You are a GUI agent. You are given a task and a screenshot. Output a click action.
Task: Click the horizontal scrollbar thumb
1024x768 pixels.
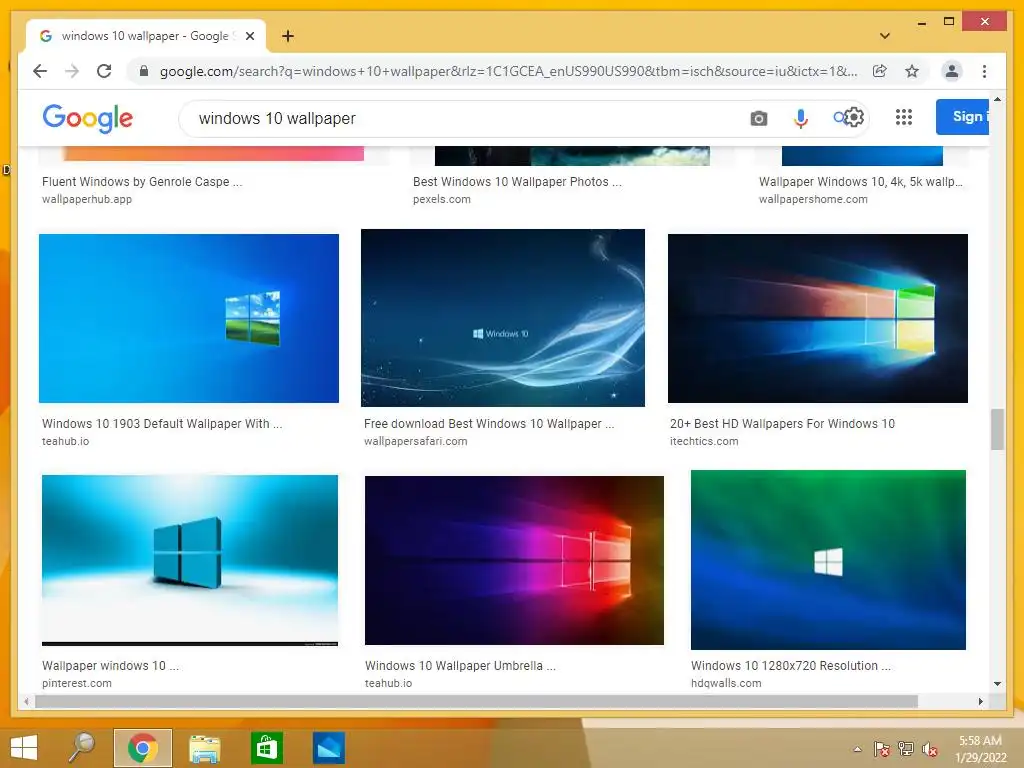click(x=476, y=701)
